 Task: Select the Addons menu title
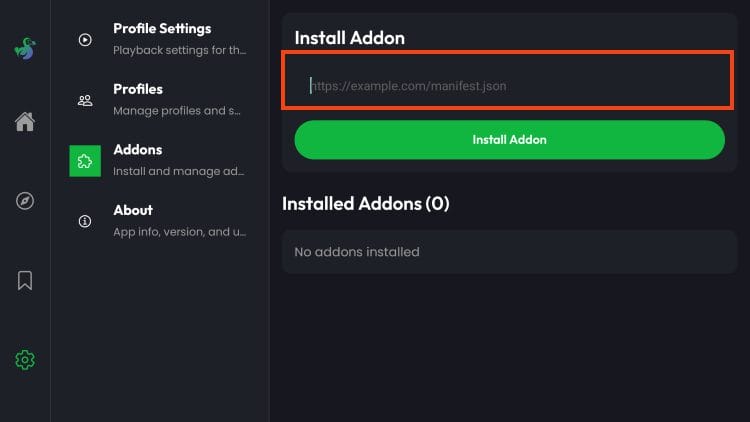tap(137, 150)
